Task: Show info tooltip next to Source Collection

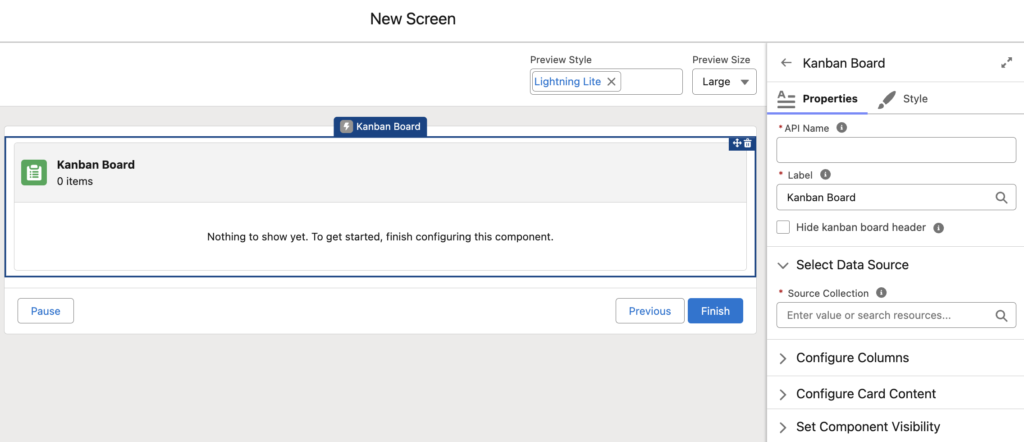Action: (881, 293)
